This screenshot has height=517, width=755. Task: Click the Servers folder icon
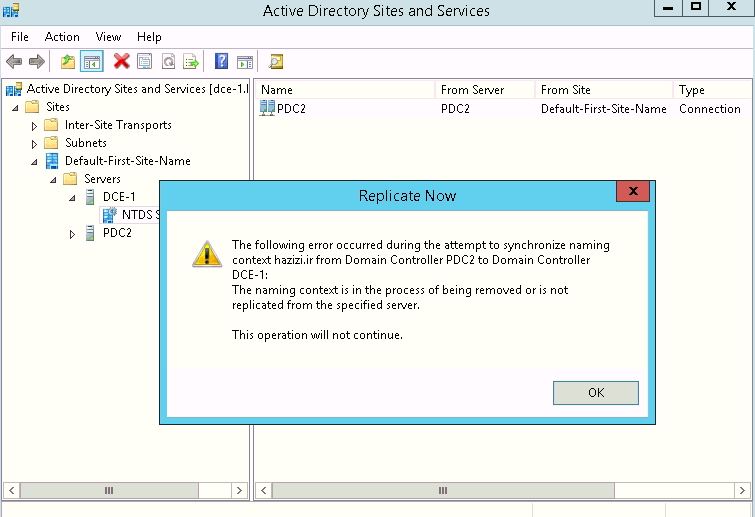pos(70,179)
